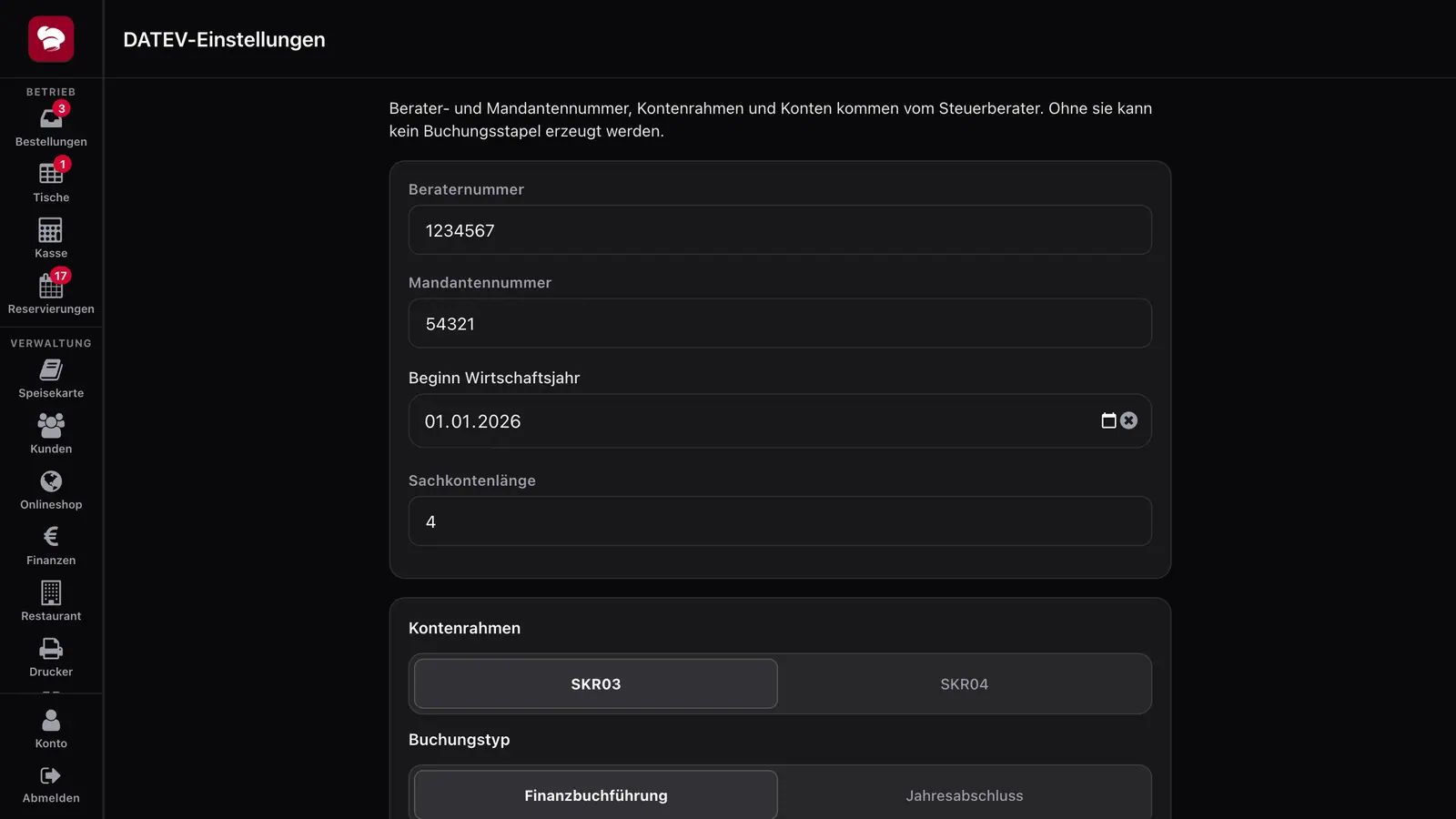The image size is (1456, 819).
Task: Open Bestellungen inbox icon in sidebar
Action: coord(51,118)
